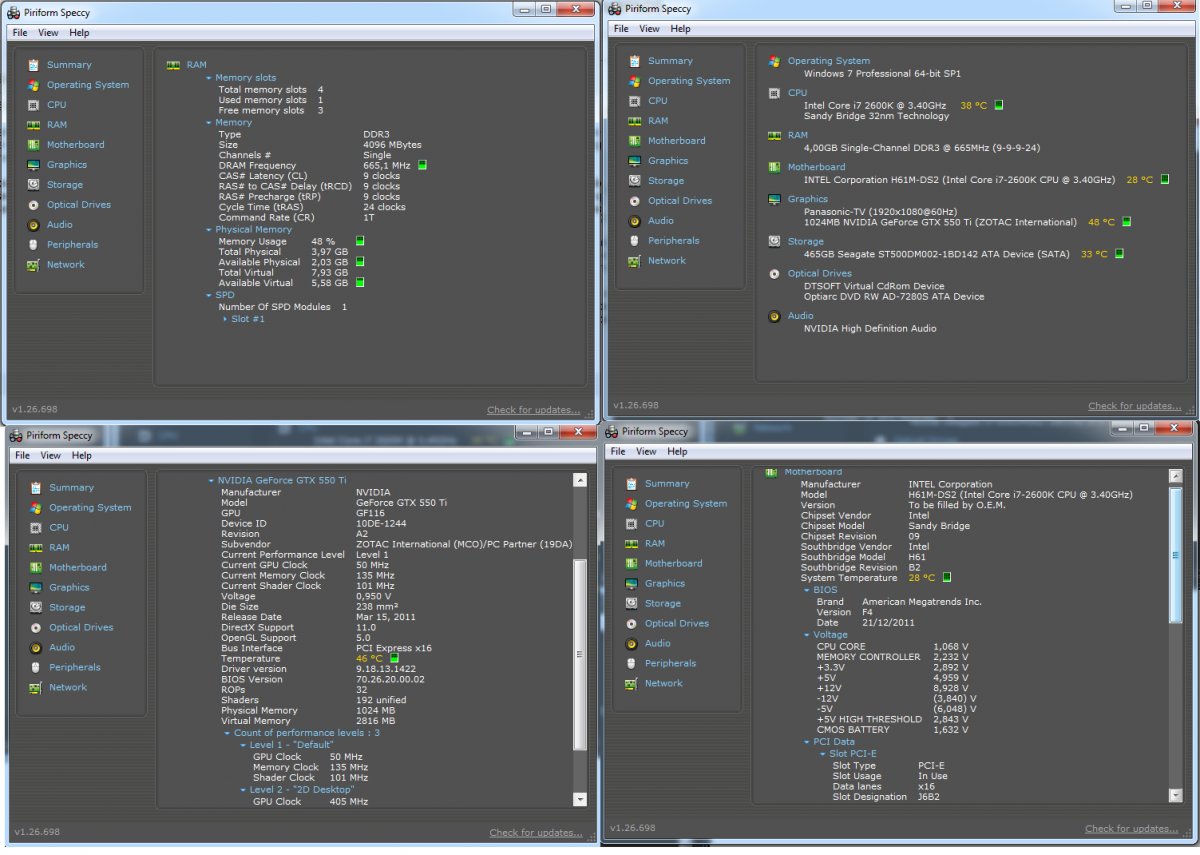Collapse the Physical Memory section

tap(209, 230)
